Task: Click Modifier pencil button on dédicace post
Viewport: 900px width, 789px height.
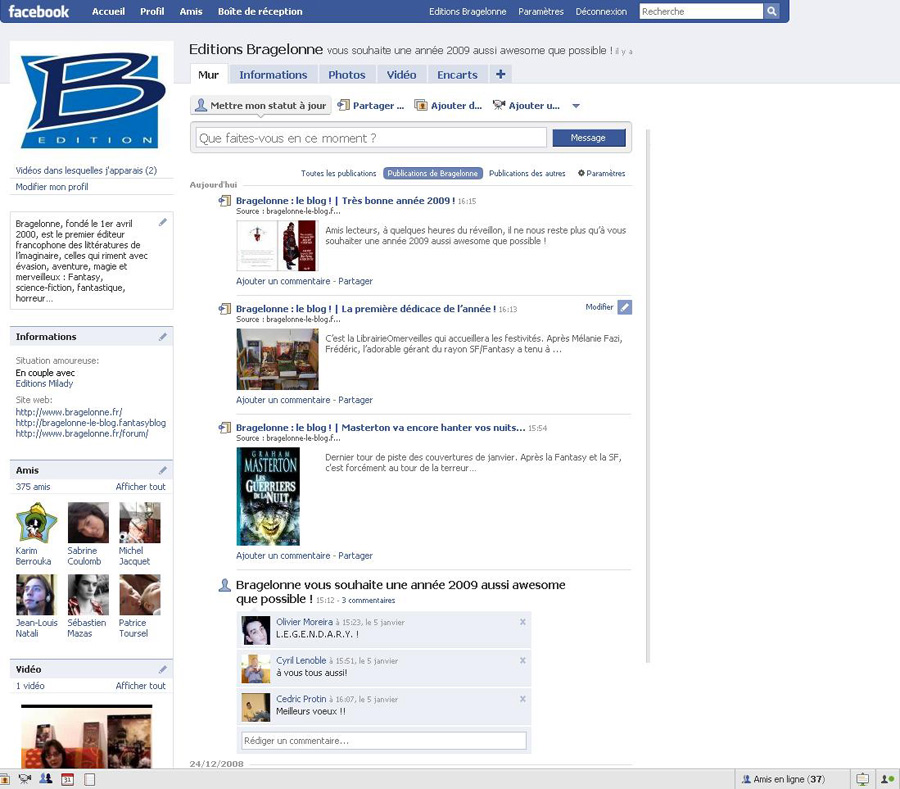Action: [x=624, y=307]
